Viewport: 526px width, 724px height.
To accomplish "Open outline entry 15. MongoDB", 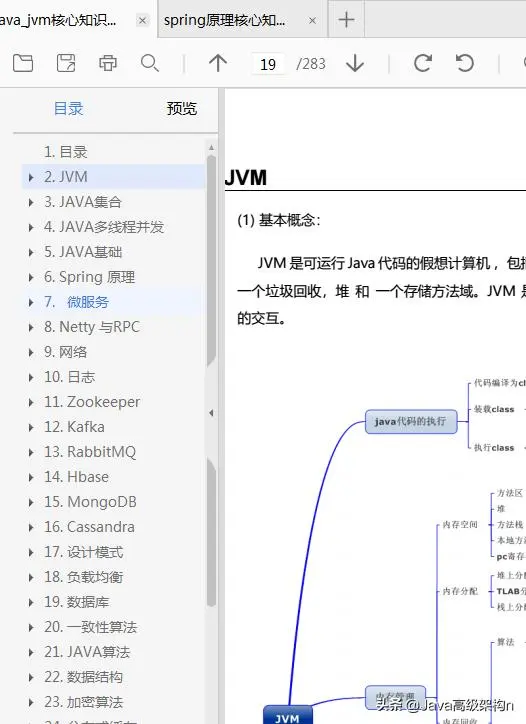I will [x=90, y=501].
